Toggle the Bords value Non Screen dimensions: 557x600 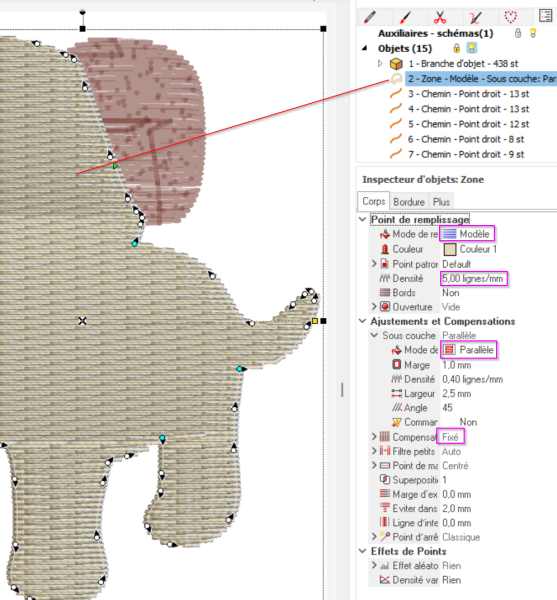(x=451, y=293)
